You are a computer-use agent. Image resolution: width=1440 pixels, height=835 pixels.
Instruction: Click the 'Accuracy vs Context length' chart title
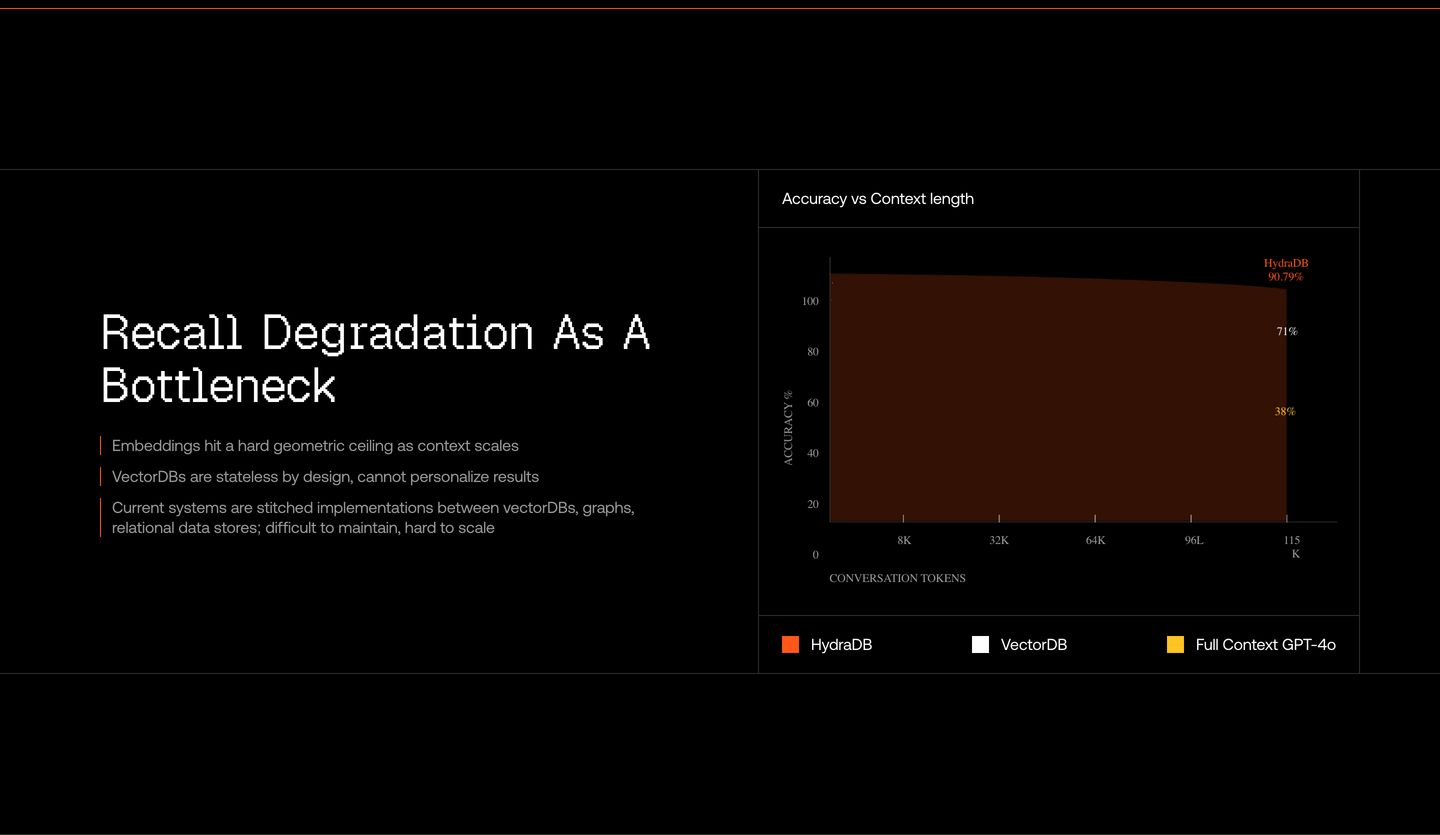coord(878,199)
